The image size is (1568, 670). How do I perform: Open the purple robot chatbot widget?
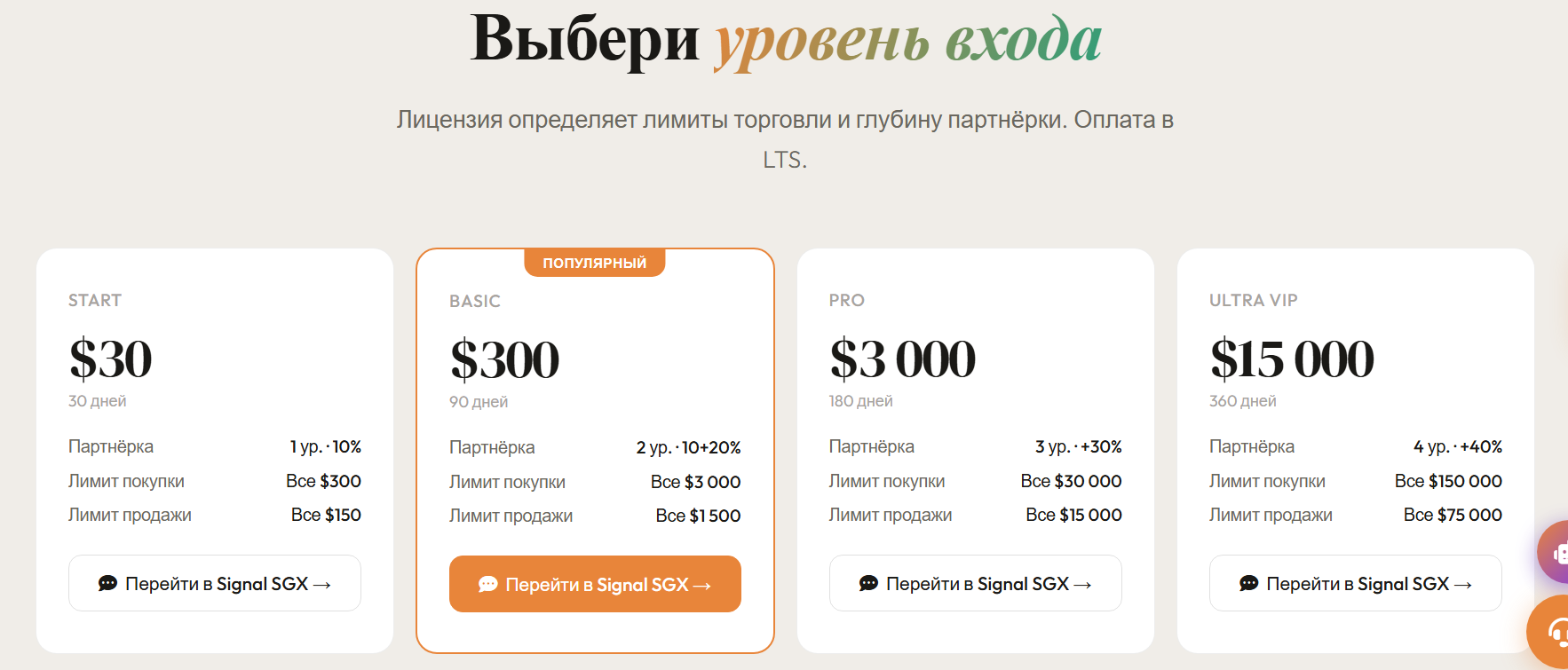click(x=1556, y=553)
